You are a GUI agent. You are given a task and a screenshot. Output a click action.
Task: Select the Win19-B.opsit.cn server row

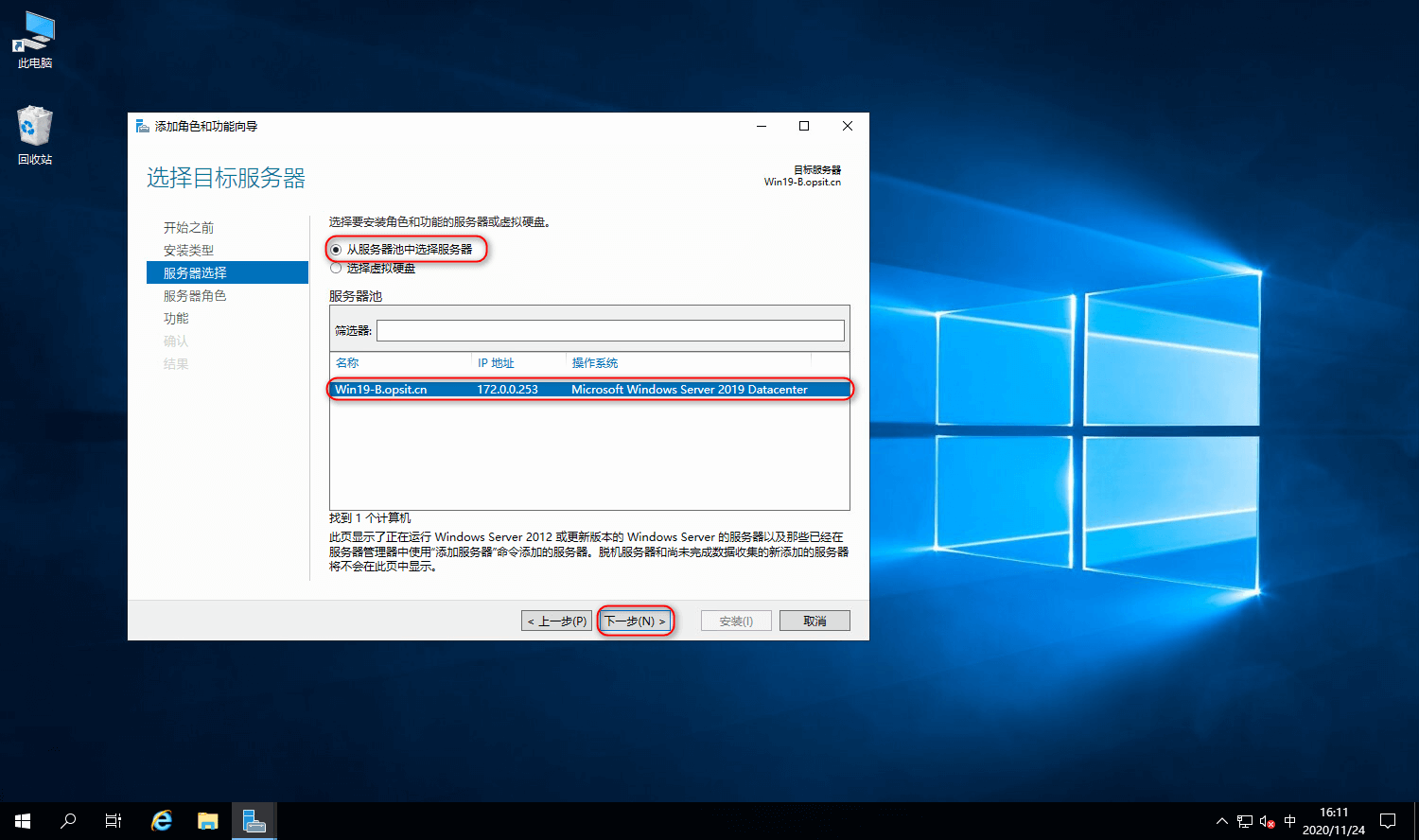(589, 390)
